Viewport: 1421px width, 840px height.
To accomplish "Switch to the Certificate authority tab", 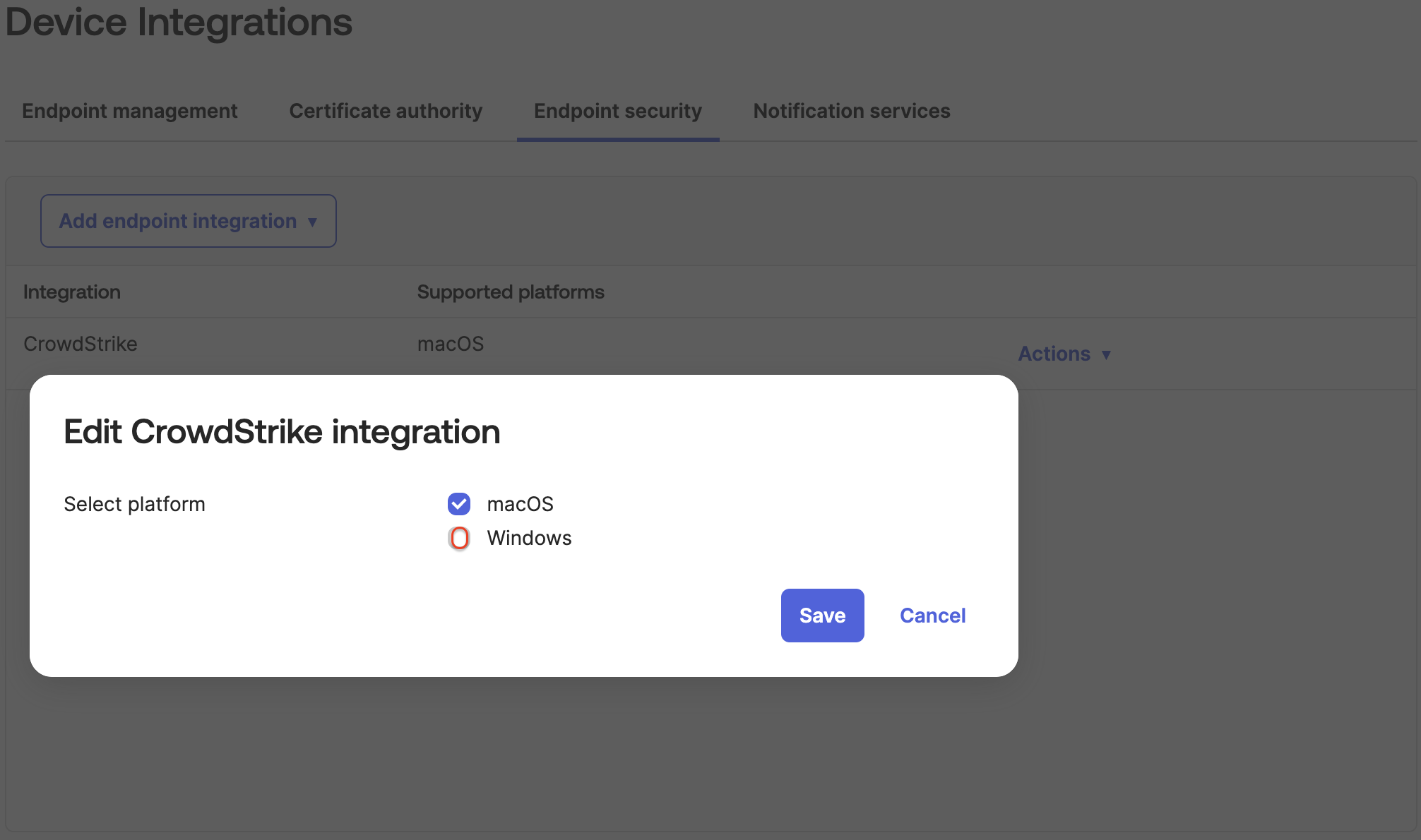I will 386,111.
